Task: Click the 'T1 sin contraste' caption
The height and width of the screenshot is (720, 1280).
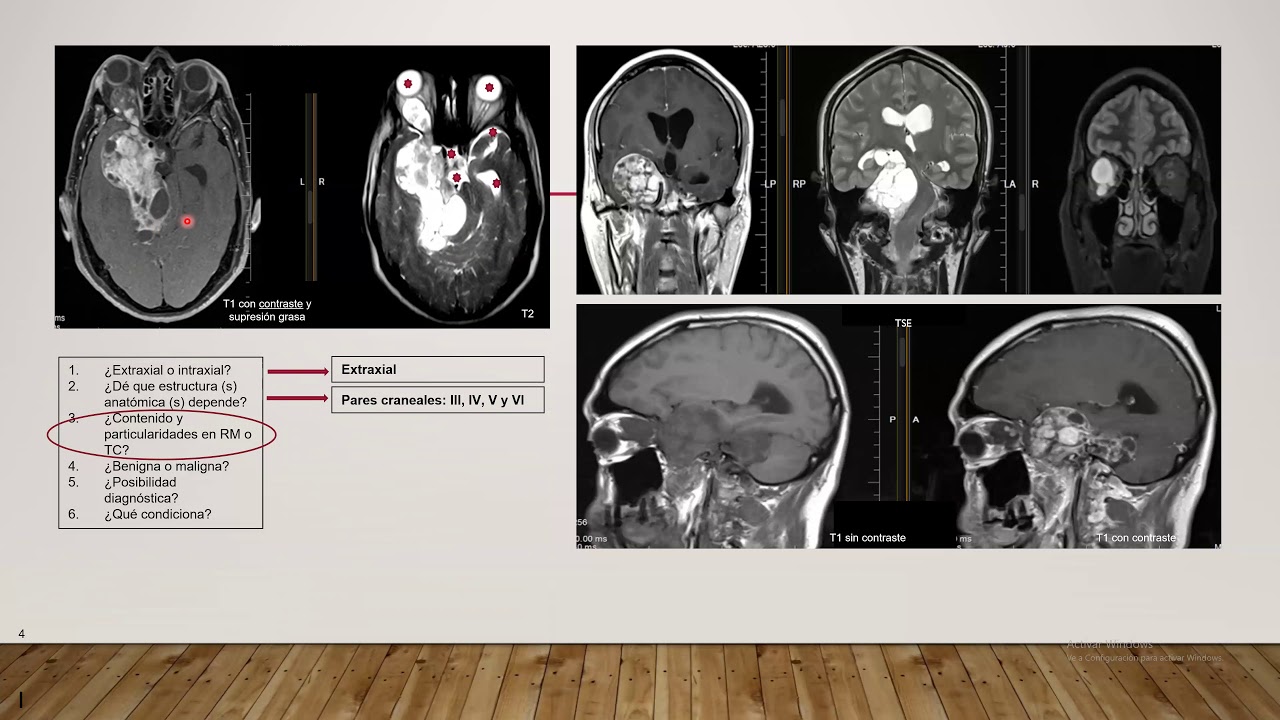Action: click(x=867, y=538)
